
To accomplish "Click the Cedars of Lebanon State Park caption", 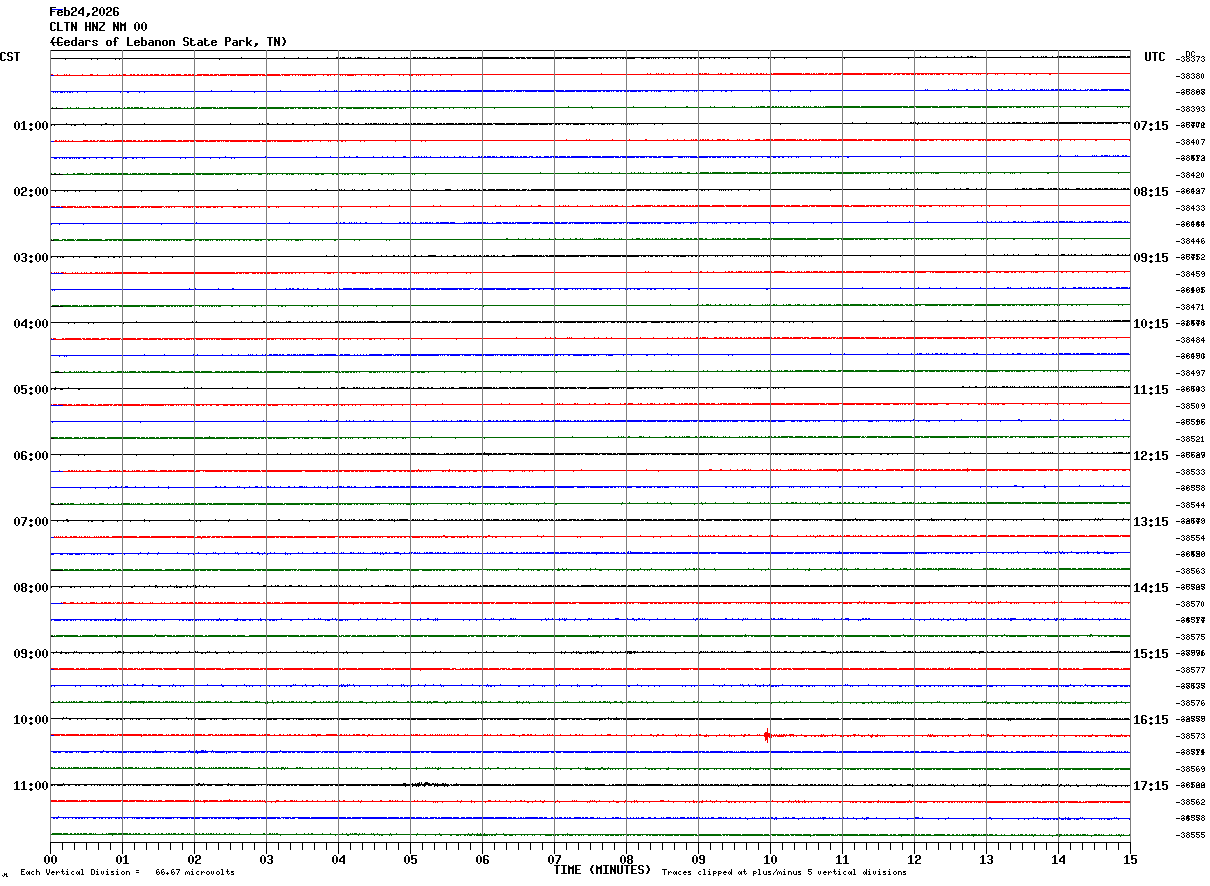I will tap(168, 42).
